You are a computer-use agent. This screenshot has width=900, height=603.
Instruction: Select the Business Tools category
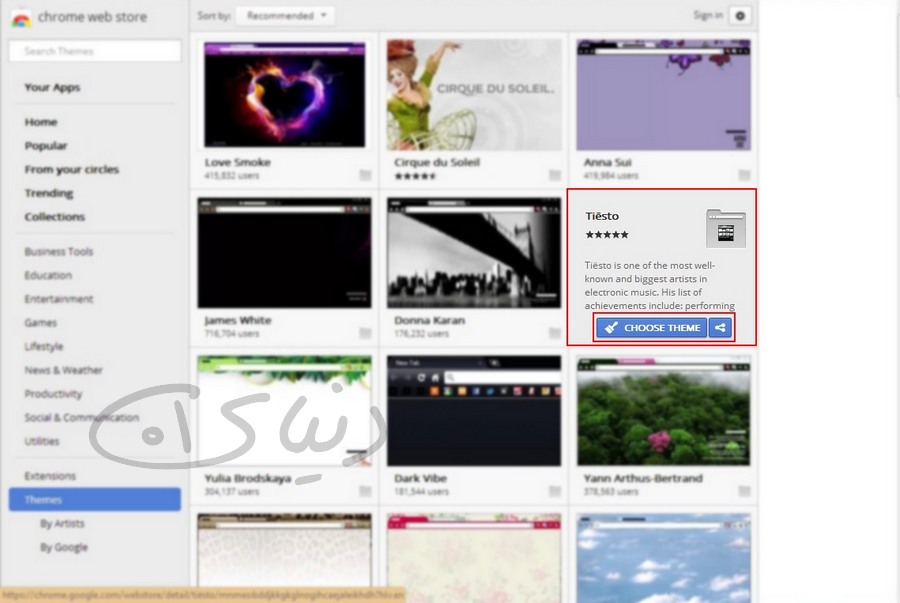pyautogui.click(x=59, y=251)
